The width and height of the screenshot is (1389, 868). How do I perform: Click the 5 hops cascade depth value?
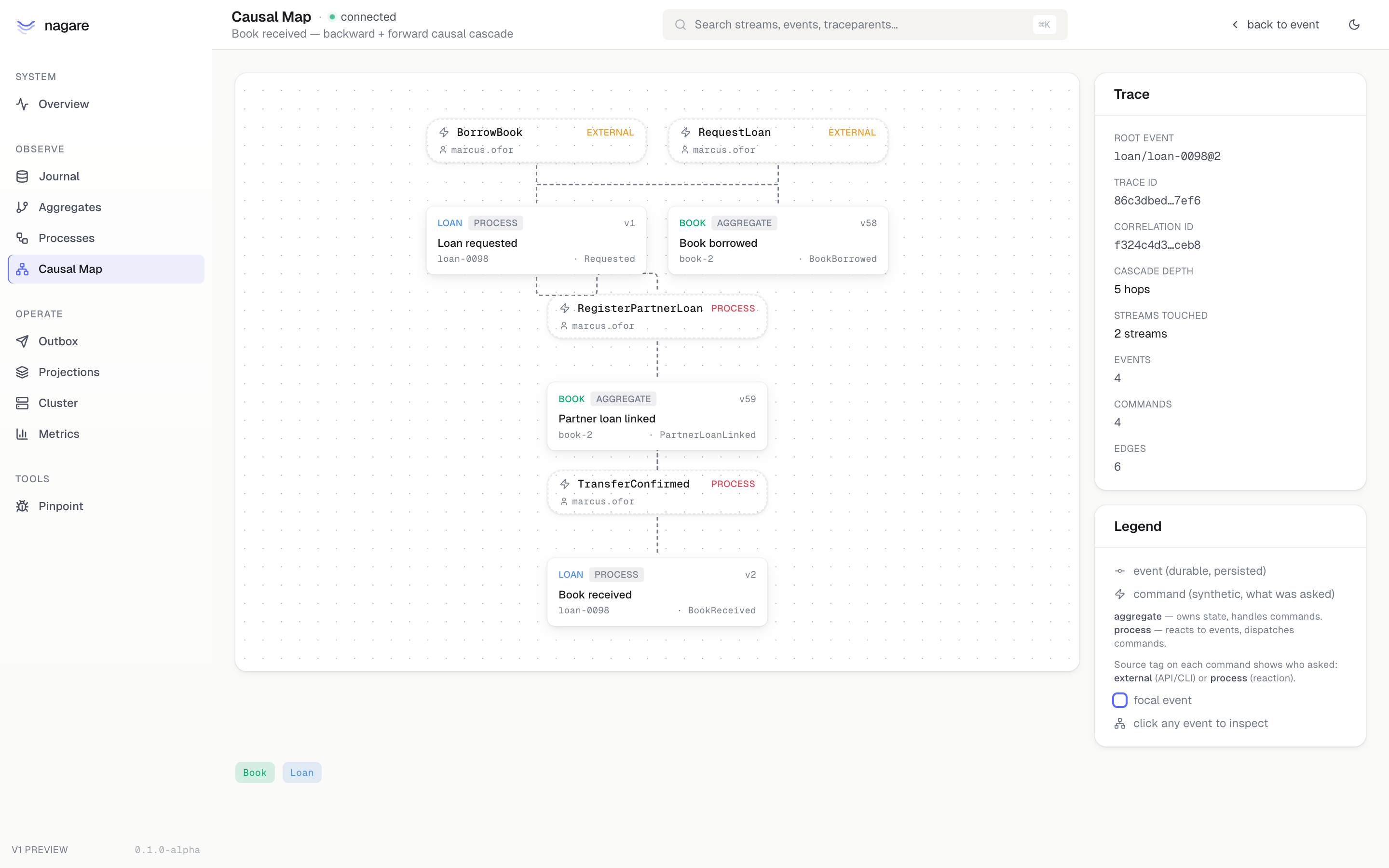point(1132,289)
